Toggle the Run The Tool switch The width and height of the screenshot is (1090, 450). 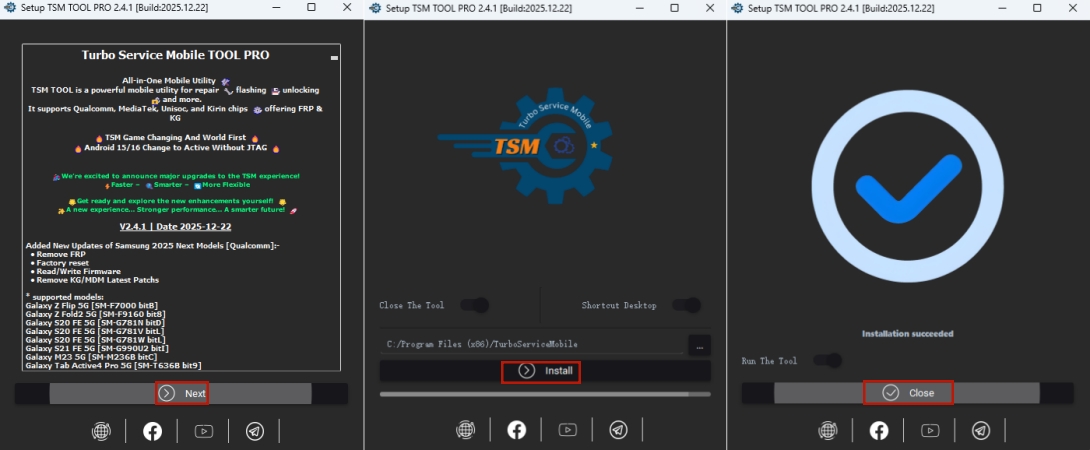point(827,360)
